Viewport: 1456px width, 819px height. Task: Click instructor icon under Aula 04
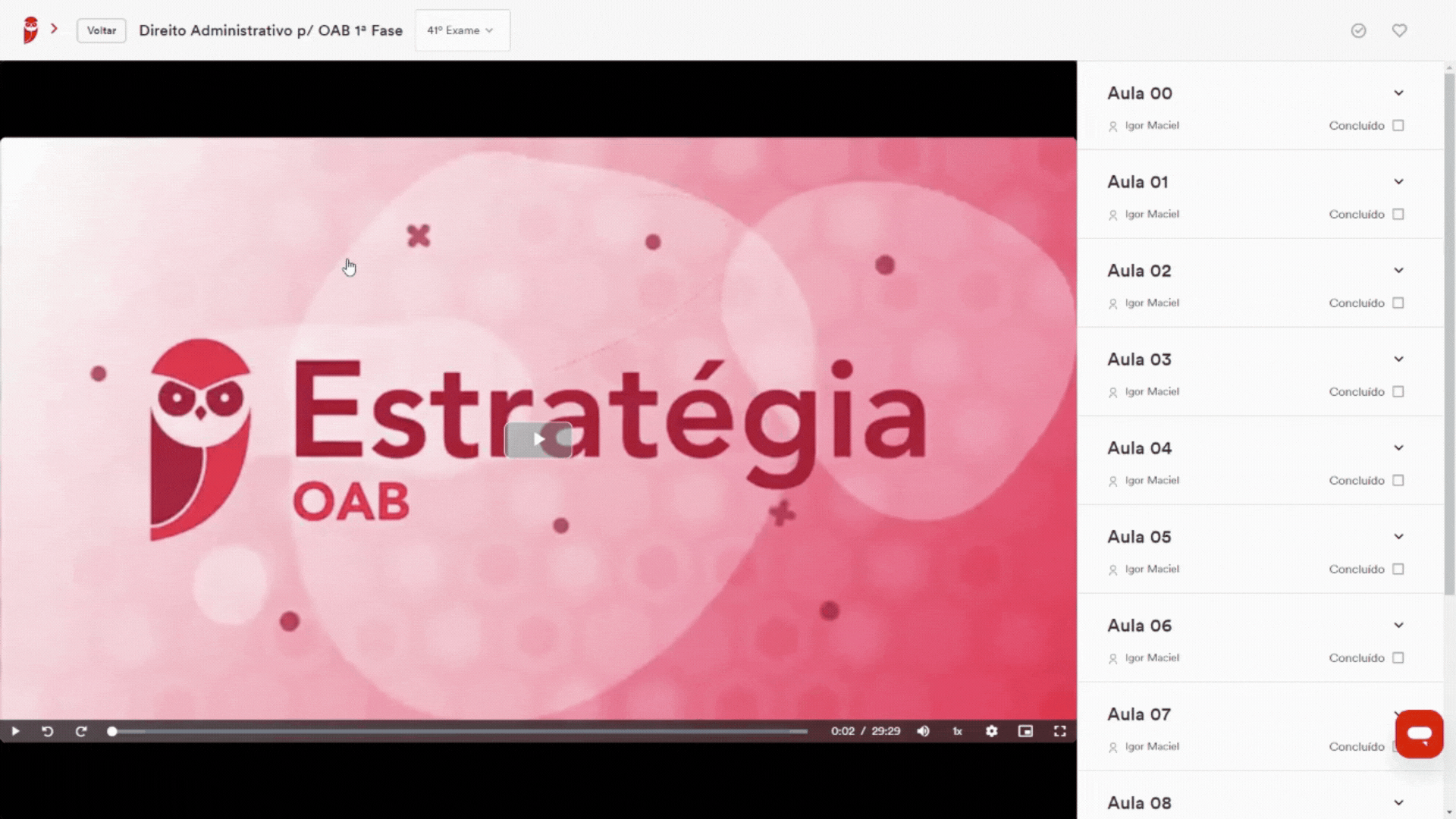[1112, 482]
